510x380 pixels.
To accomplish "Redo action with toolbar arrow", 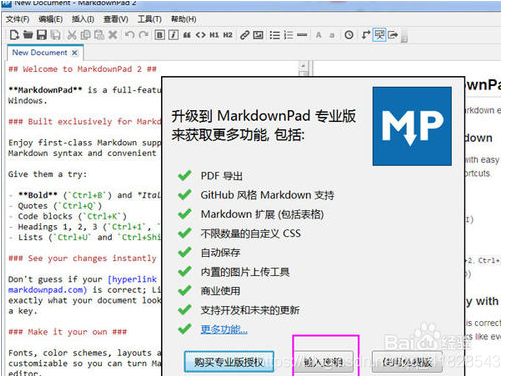I will click(x=144, y=35).
